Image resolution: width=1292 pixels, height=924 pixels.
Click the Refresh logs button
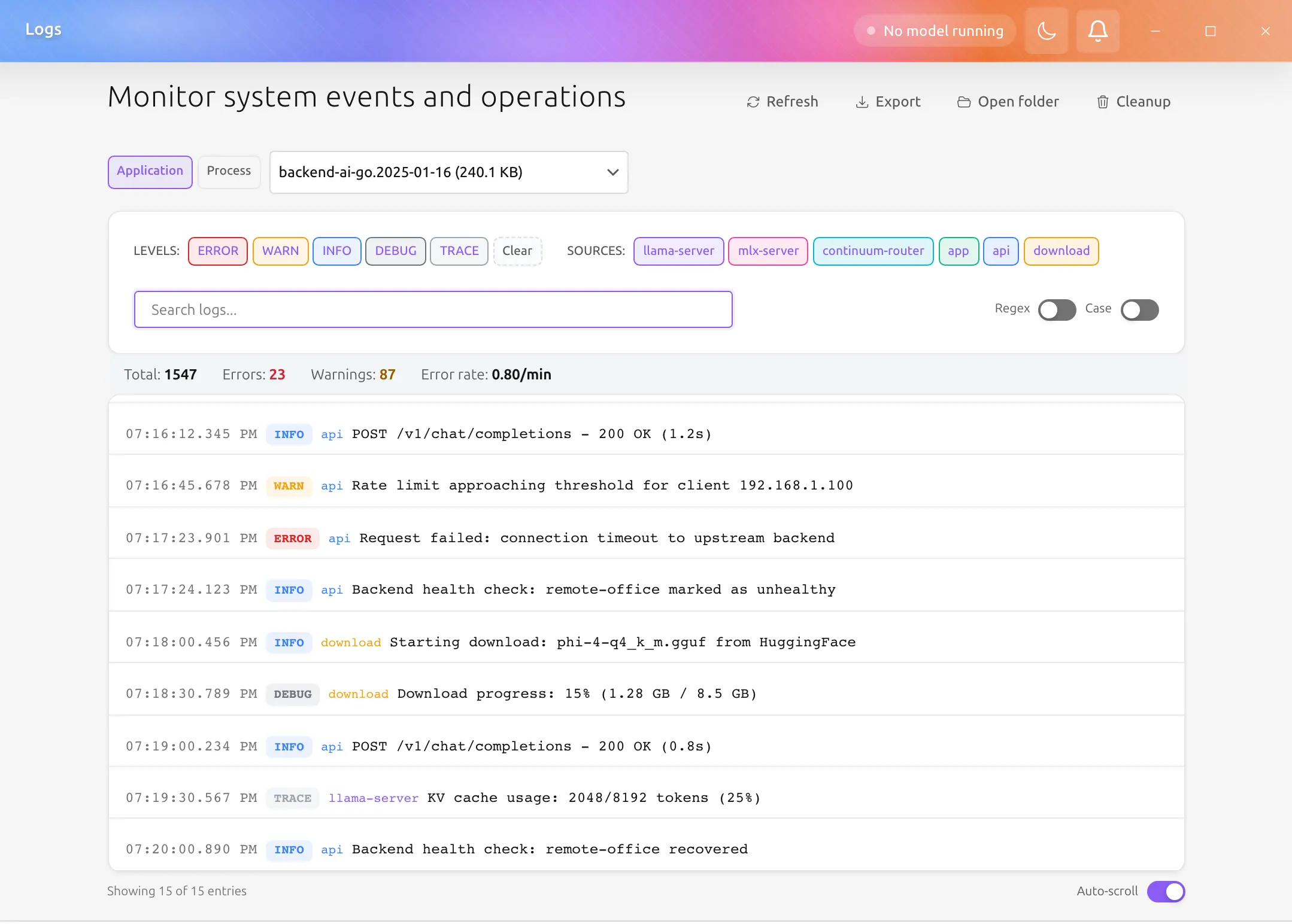click(782, 102)
